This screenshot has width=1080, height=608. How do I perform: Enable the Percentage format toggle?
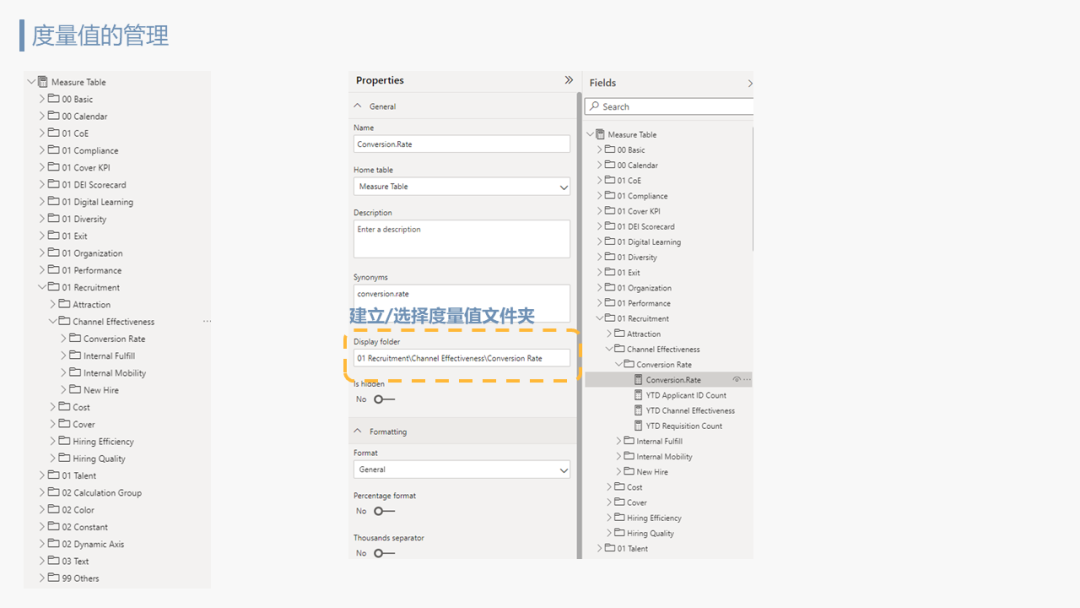pyautogui.click(x=383, y=511)
